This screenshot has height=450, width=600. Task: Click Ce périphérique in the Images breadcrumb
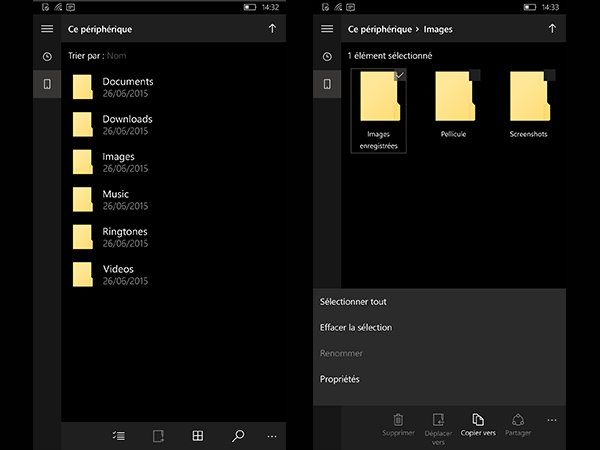tap(379, 29)
